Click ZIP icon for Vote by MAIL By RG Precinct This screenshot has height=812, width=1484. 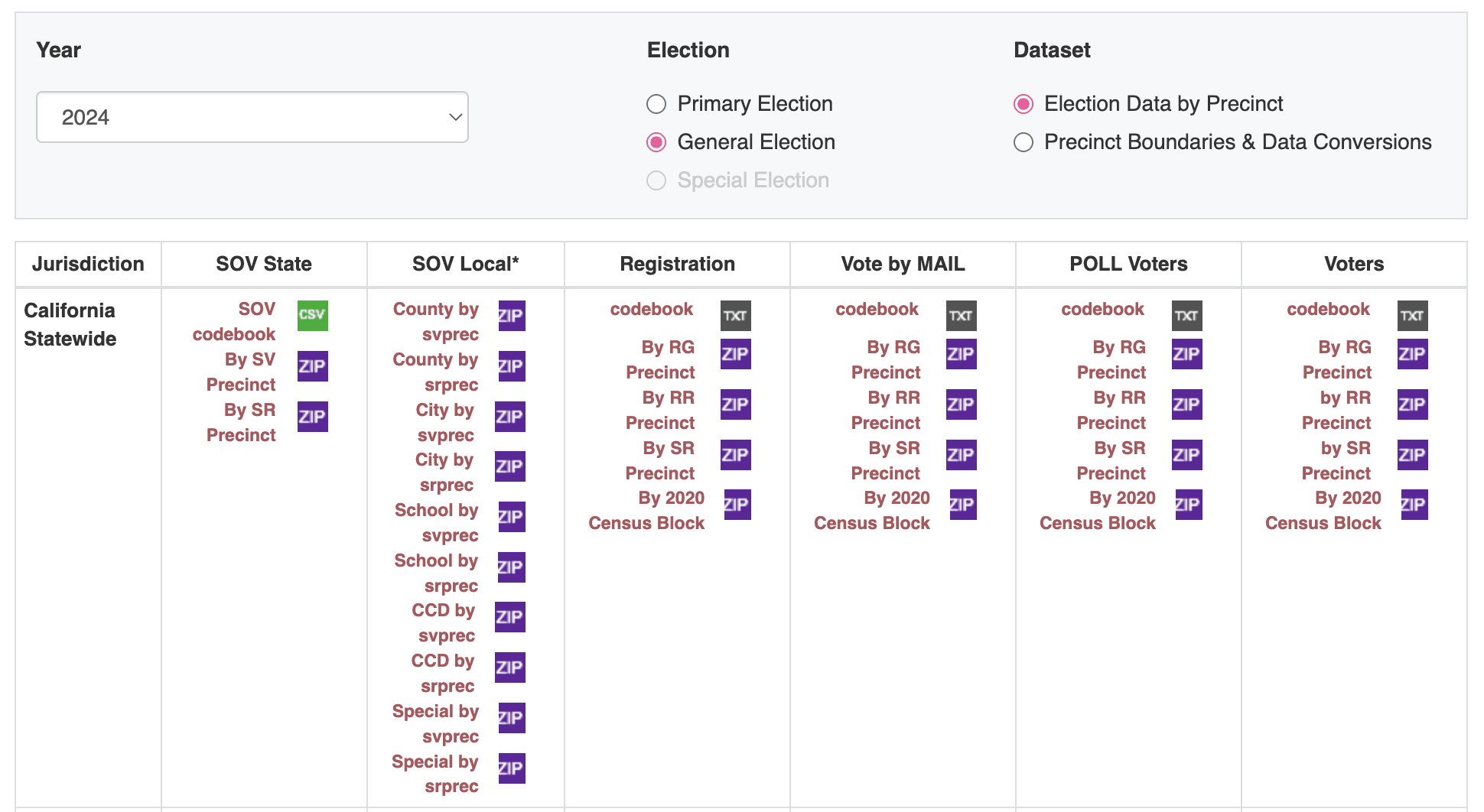click(961, 354)
